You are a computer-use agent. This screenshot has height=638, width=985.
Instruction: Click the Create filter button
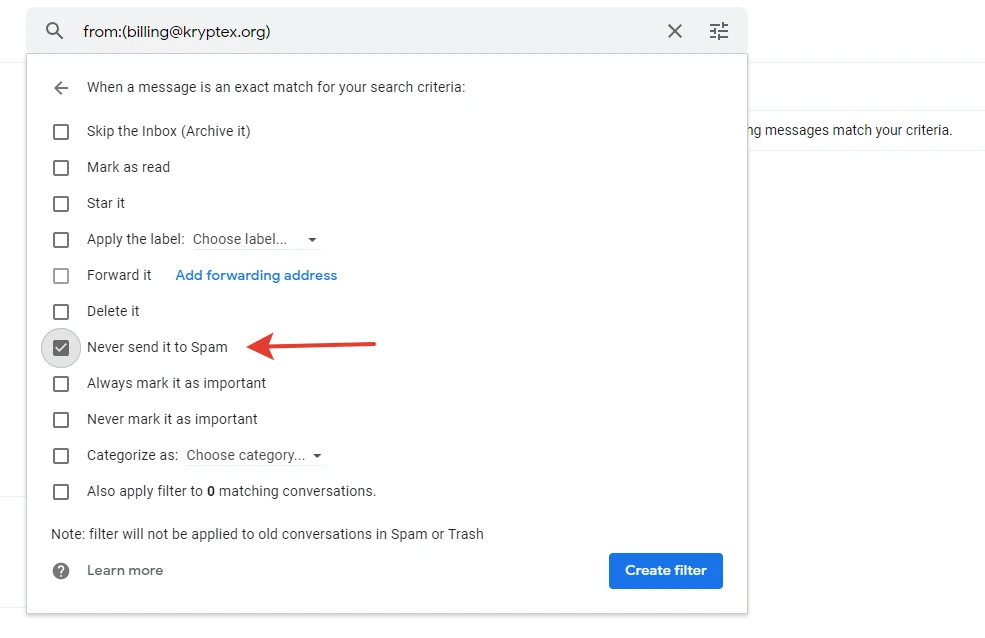pyautogui.click(x=666, y=571)
